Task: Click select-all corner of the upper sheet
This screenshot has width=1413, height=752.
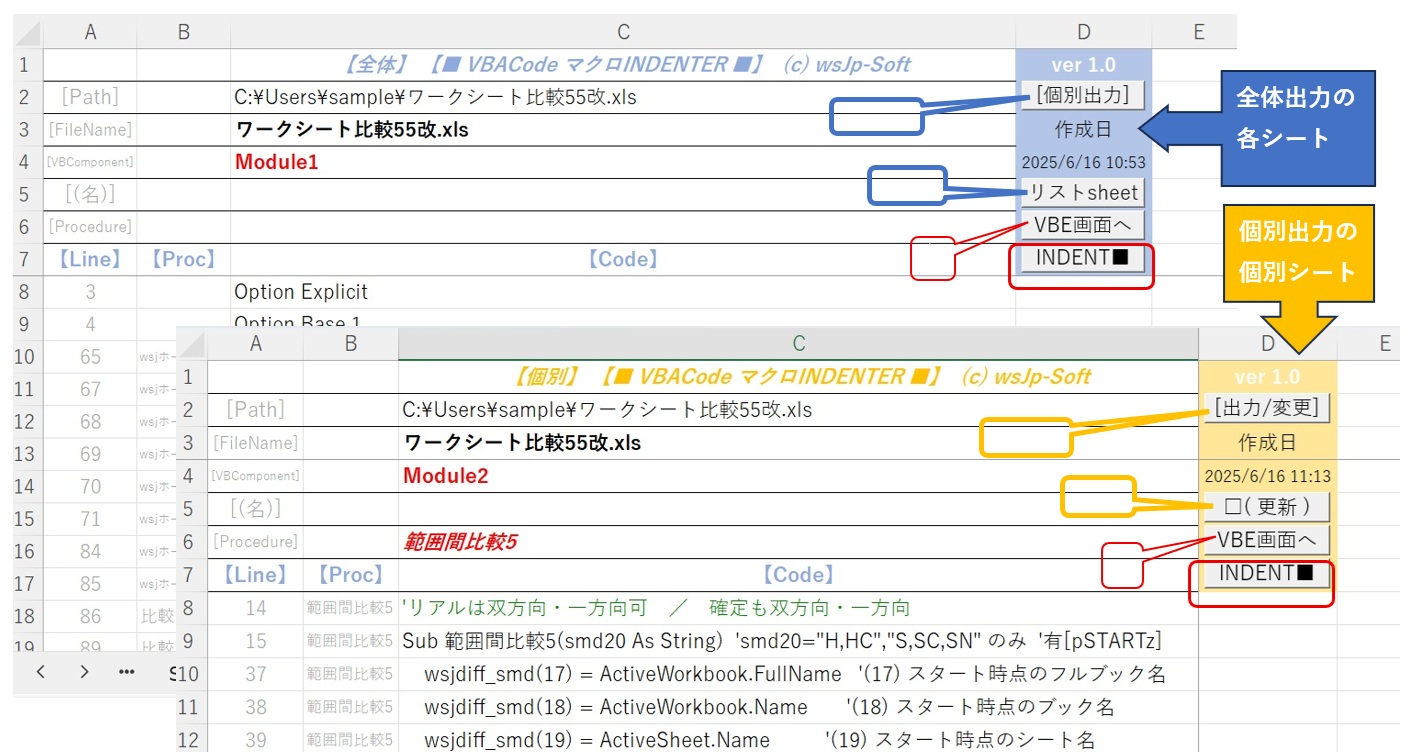Action: click(28, 32)
